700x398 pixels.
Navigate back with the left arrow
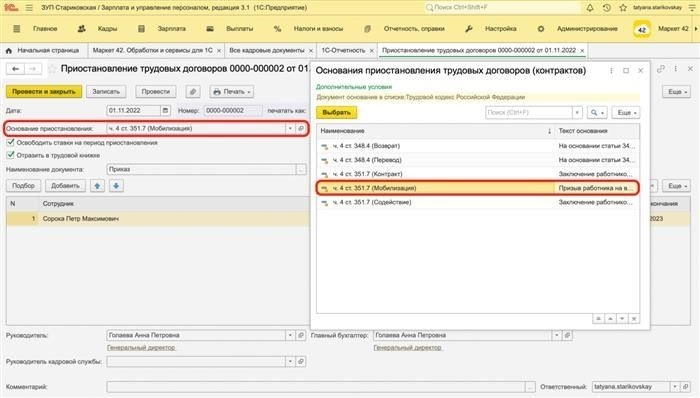pyautogui.click(x=15, y=69)
